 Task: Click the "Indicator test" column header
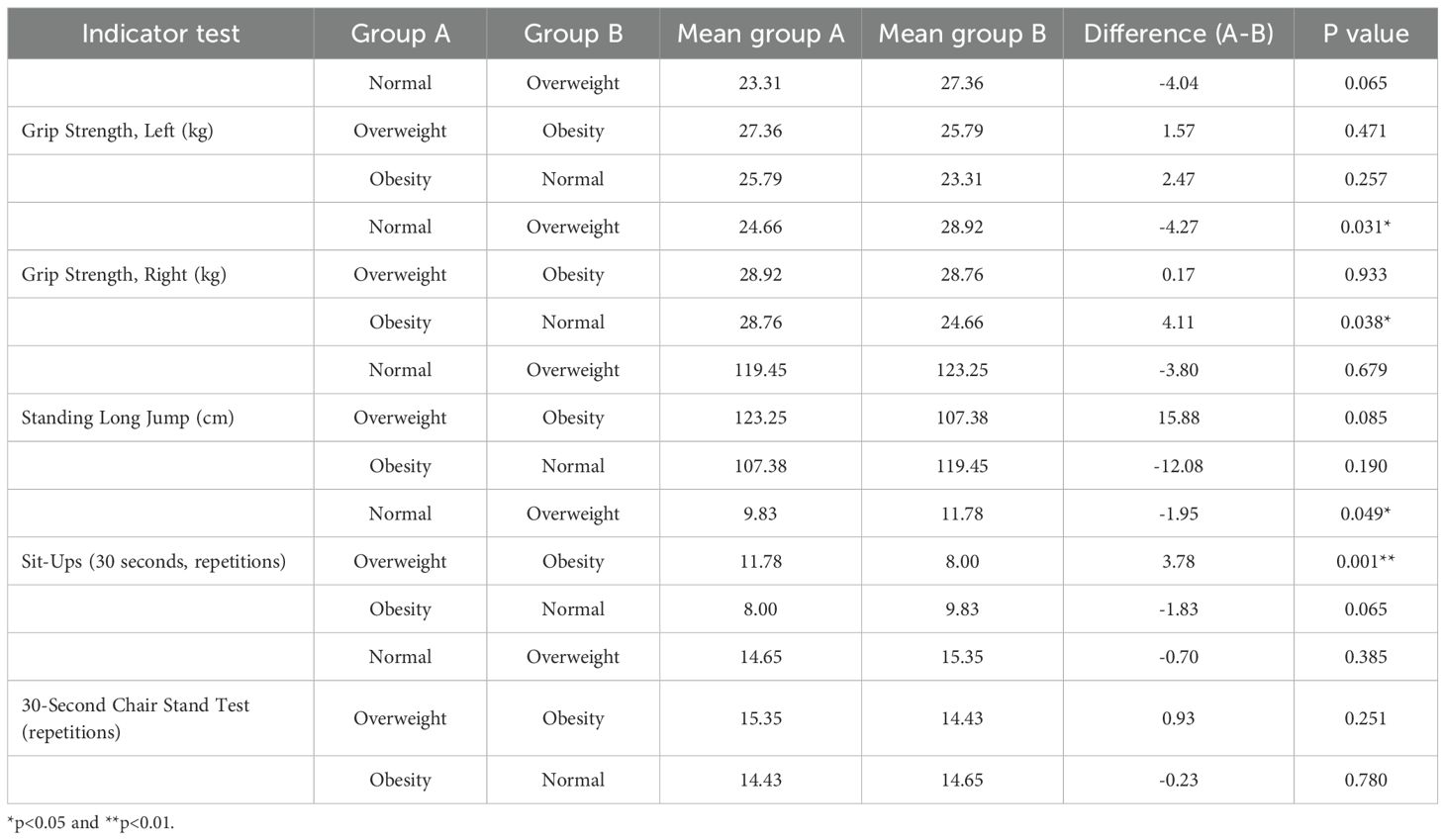(160, 34)
